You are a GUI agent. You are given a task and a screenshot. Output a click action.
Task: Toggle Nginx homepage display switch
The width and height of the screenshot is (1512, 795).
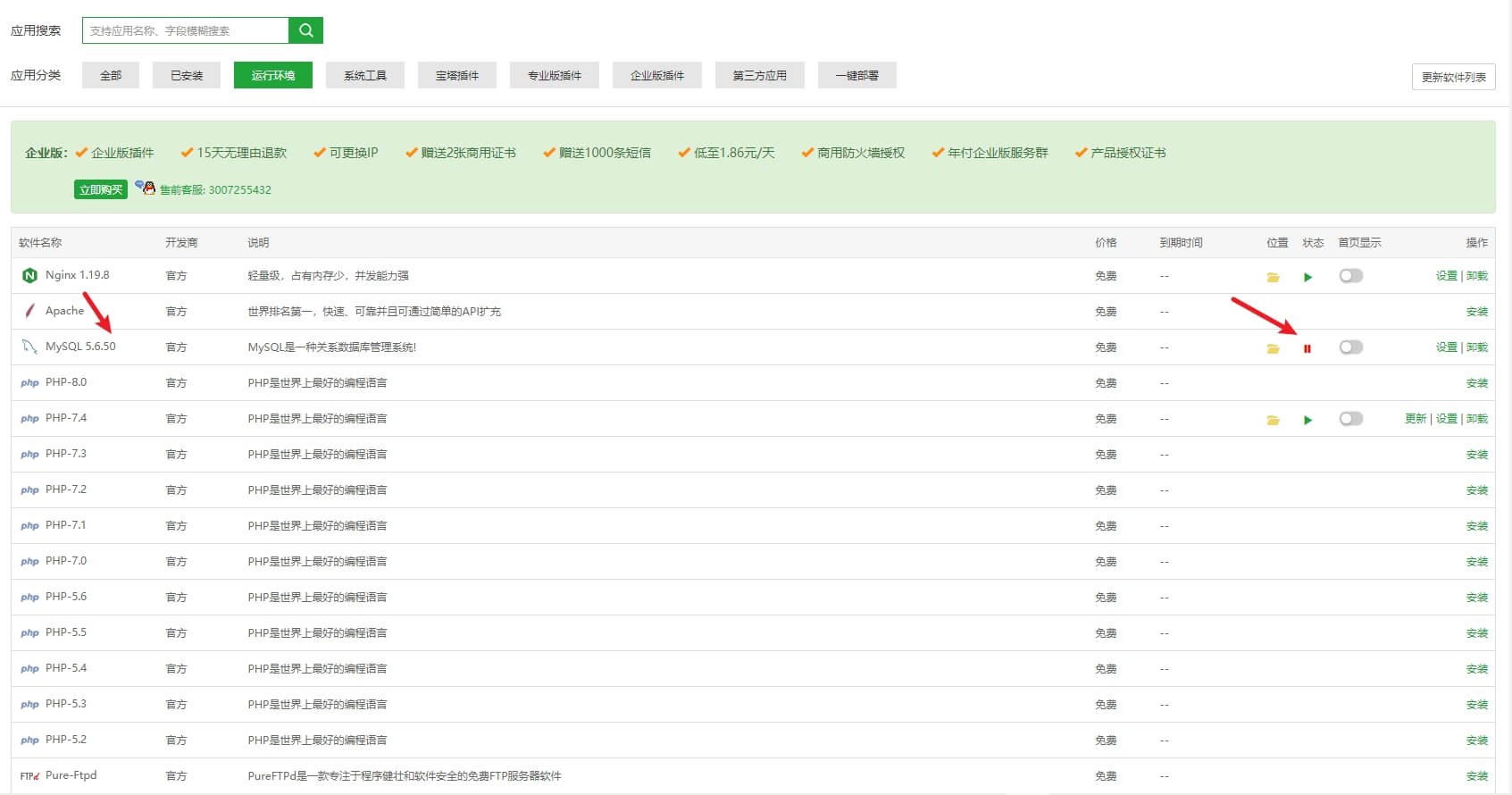click(1351, 276)
